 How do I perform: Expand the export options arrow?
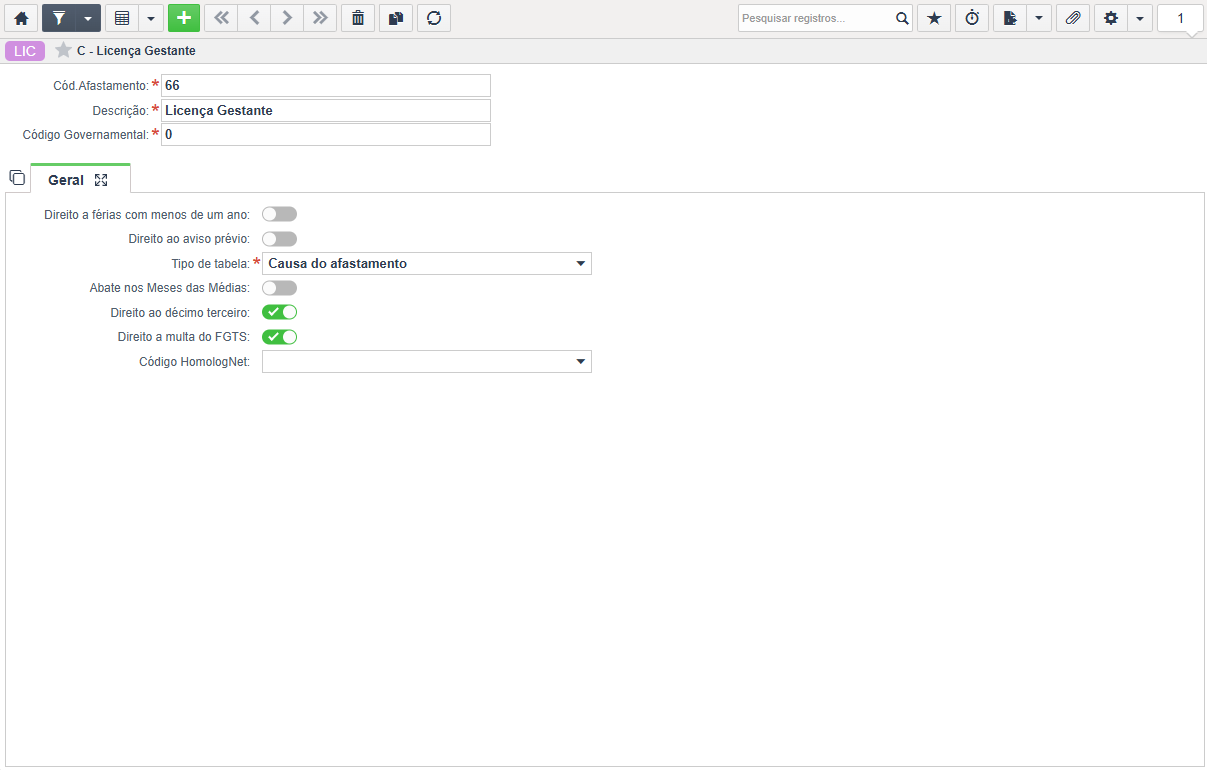coord(1040,18)
